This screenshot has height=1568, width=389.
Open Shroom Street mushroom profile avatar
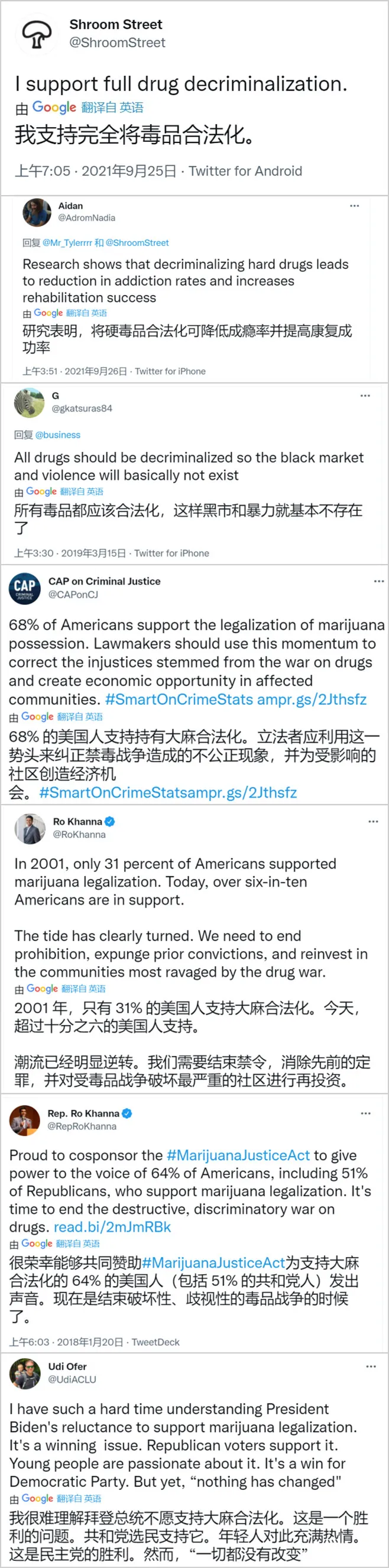click(37, 34)
